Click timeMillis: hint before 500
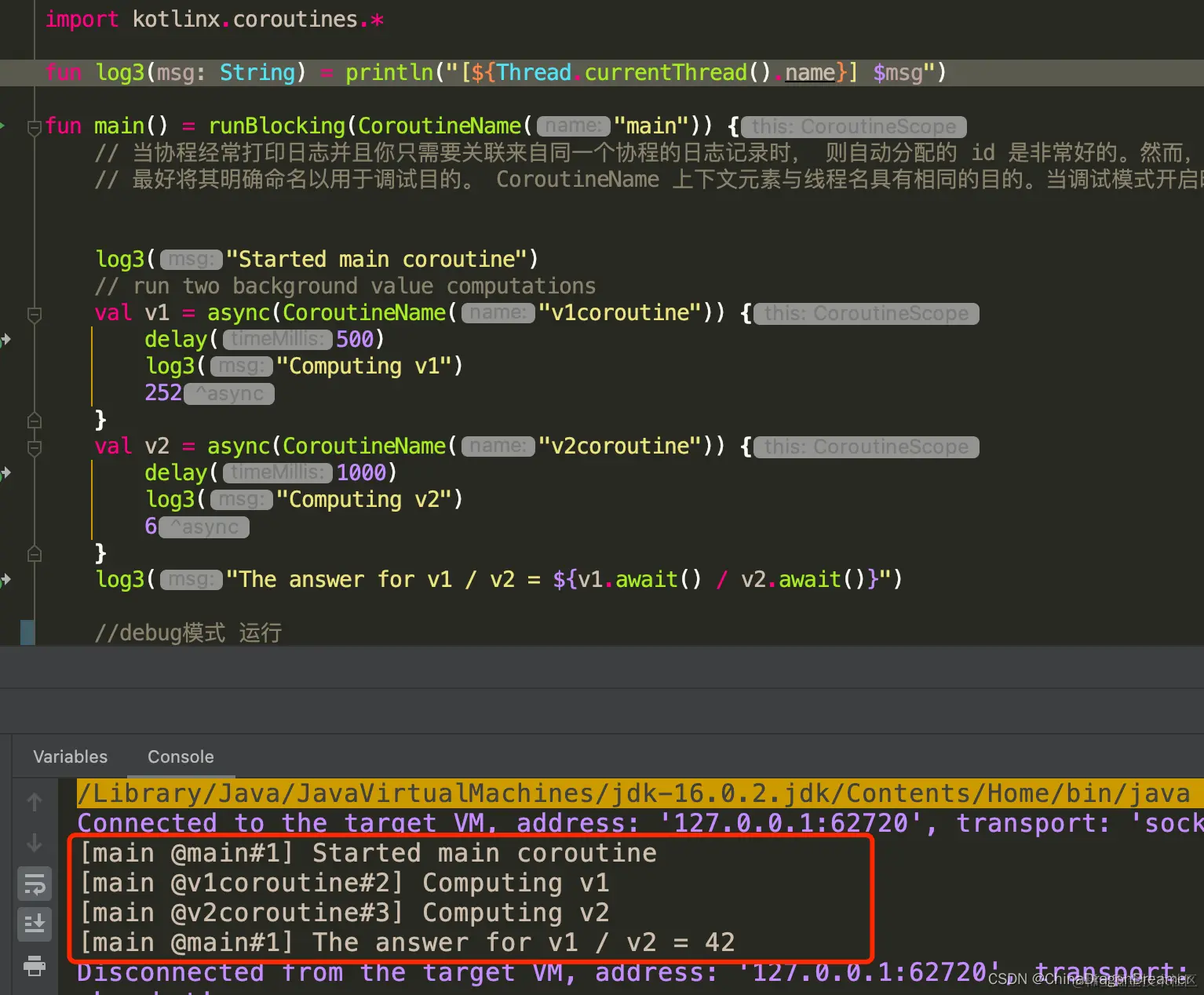The width and height of the screenshot is (1204, 995). 278,340
